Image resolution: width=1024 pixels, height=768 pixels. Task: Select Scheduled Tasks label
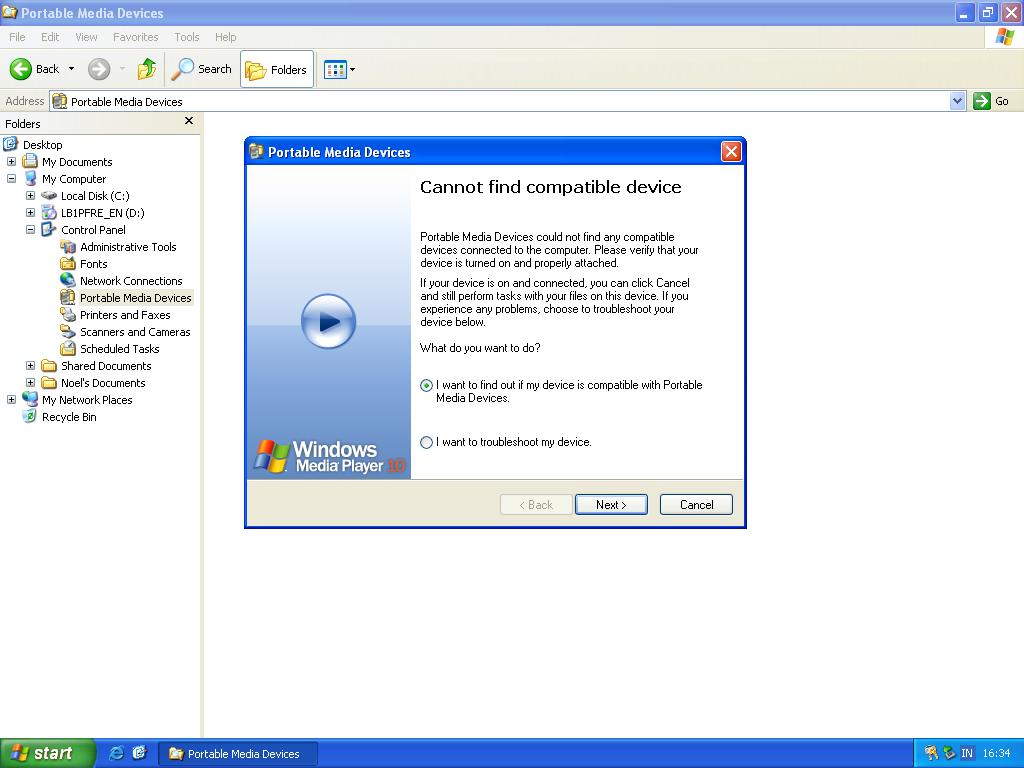pyautogui.click(x=120, y=349)
